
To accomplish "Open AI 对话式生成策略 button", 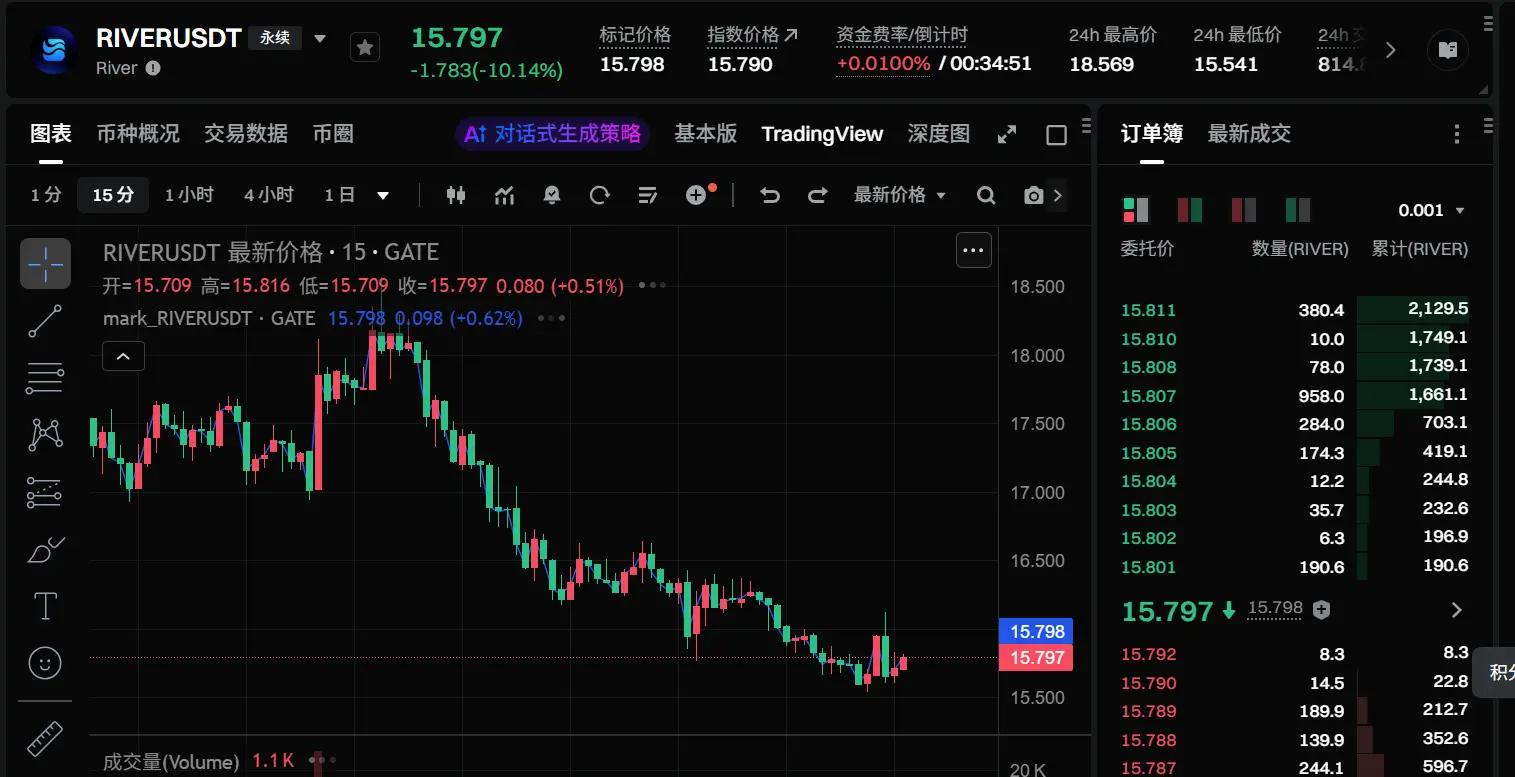I will click(553, 134).
